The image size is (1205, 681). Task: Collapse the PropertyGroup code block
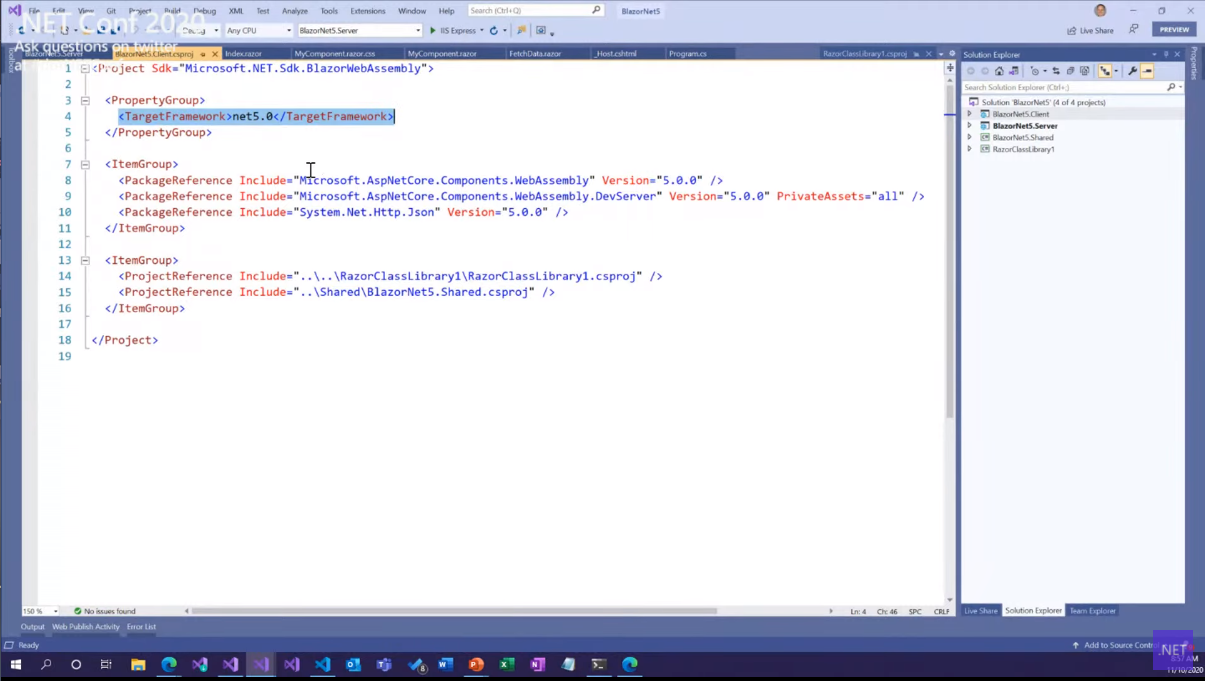point(85,100)
